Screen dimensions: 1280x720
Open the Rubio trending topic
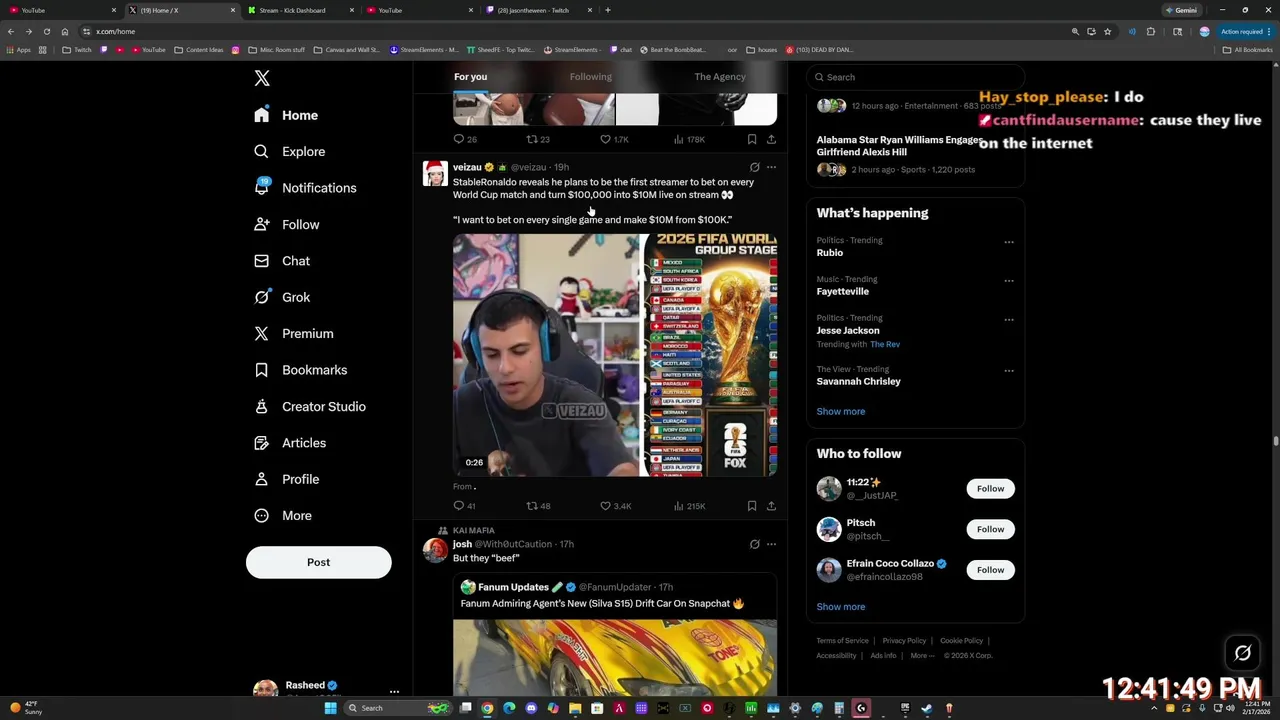pos(915,247)
